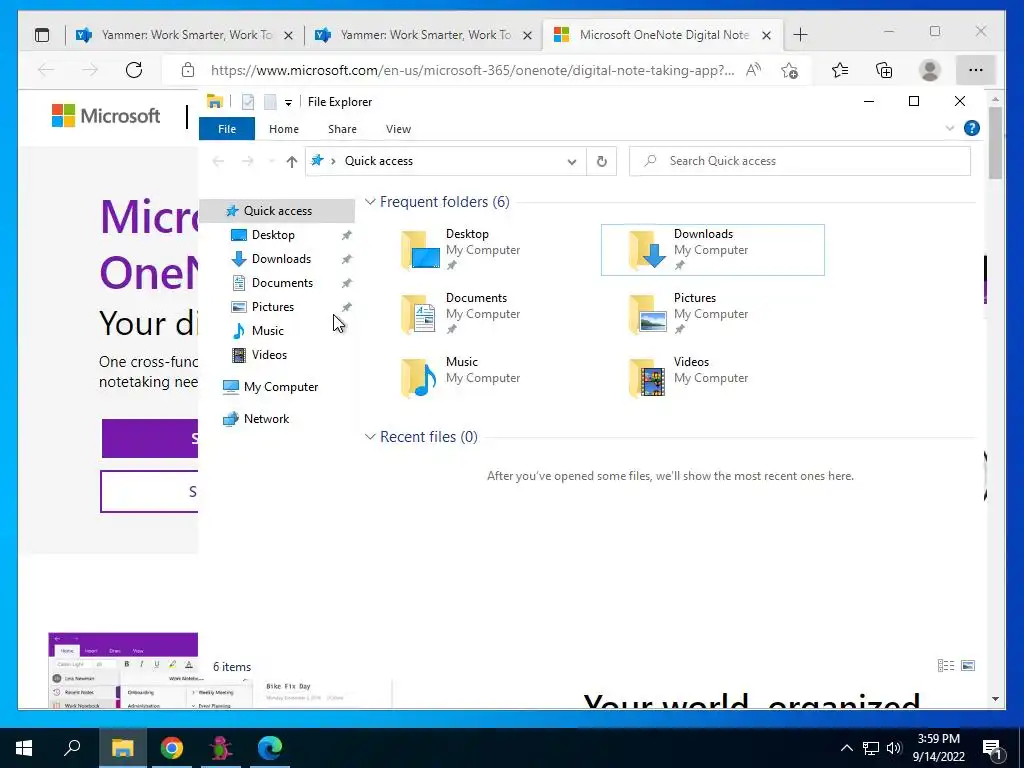
Task: Open Pictures frequent folder tile
Action: pyautogui.click(x=712, y=313)
